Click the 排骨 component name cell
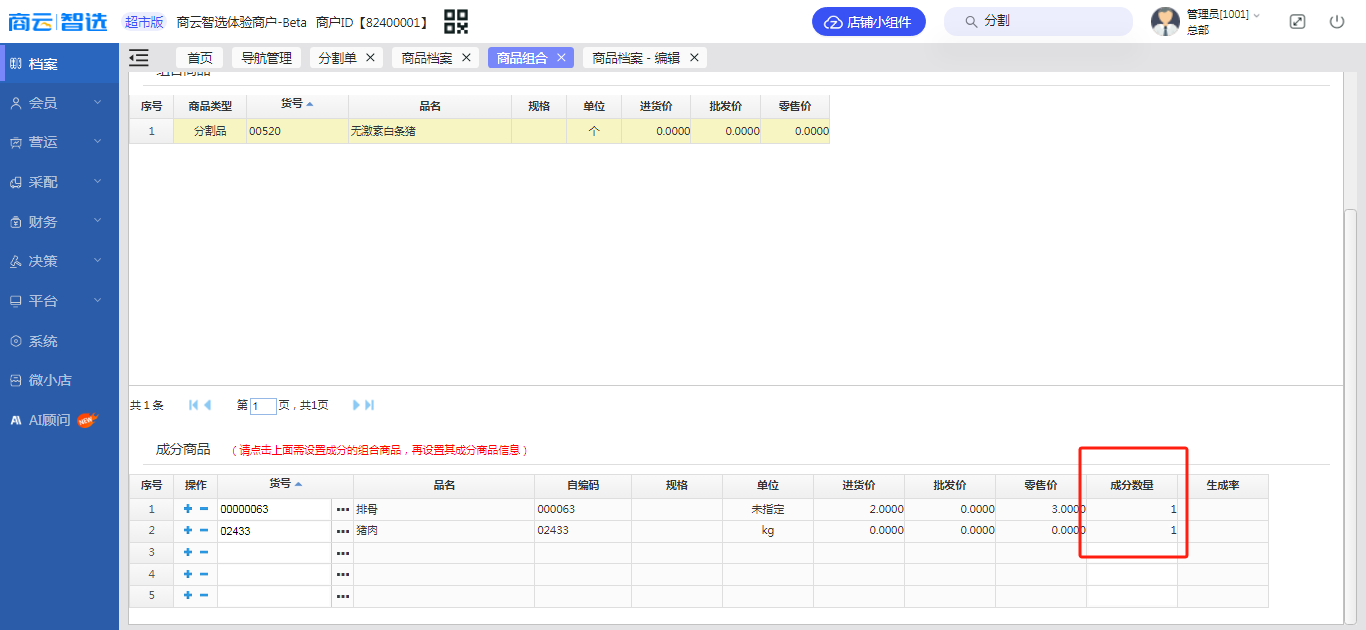1366x630 pixels. [x=444, y=509]
